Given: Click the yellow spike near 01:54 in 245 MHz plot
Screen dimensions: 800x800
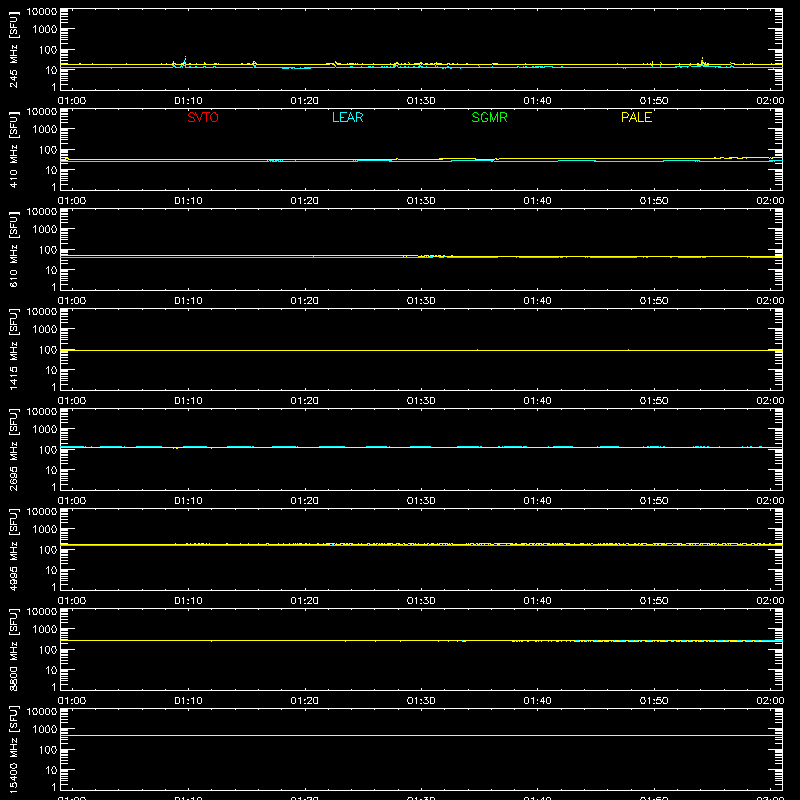Looking at the screenshot, I should coord(703,61).
